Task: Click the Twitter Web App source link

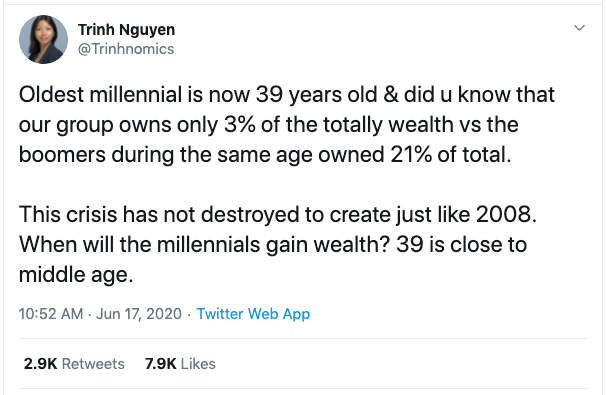Action: click(253, 314)
